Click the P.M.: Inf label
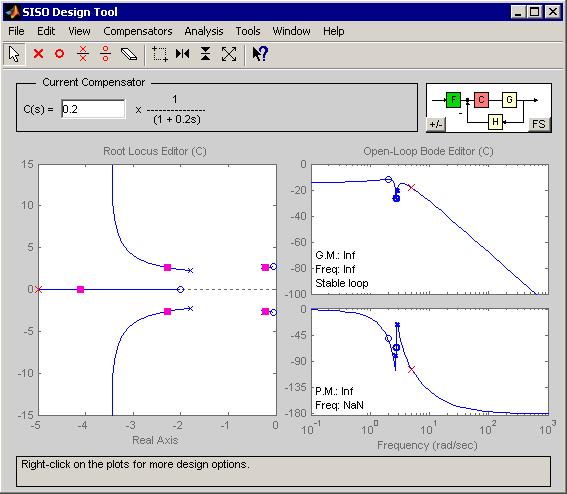This screenshot has height=494, width=567. 334,391
